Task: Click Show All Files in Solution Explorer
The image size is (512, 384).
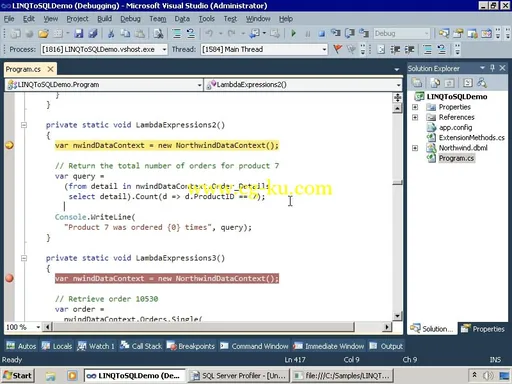Action: [435, 82]
